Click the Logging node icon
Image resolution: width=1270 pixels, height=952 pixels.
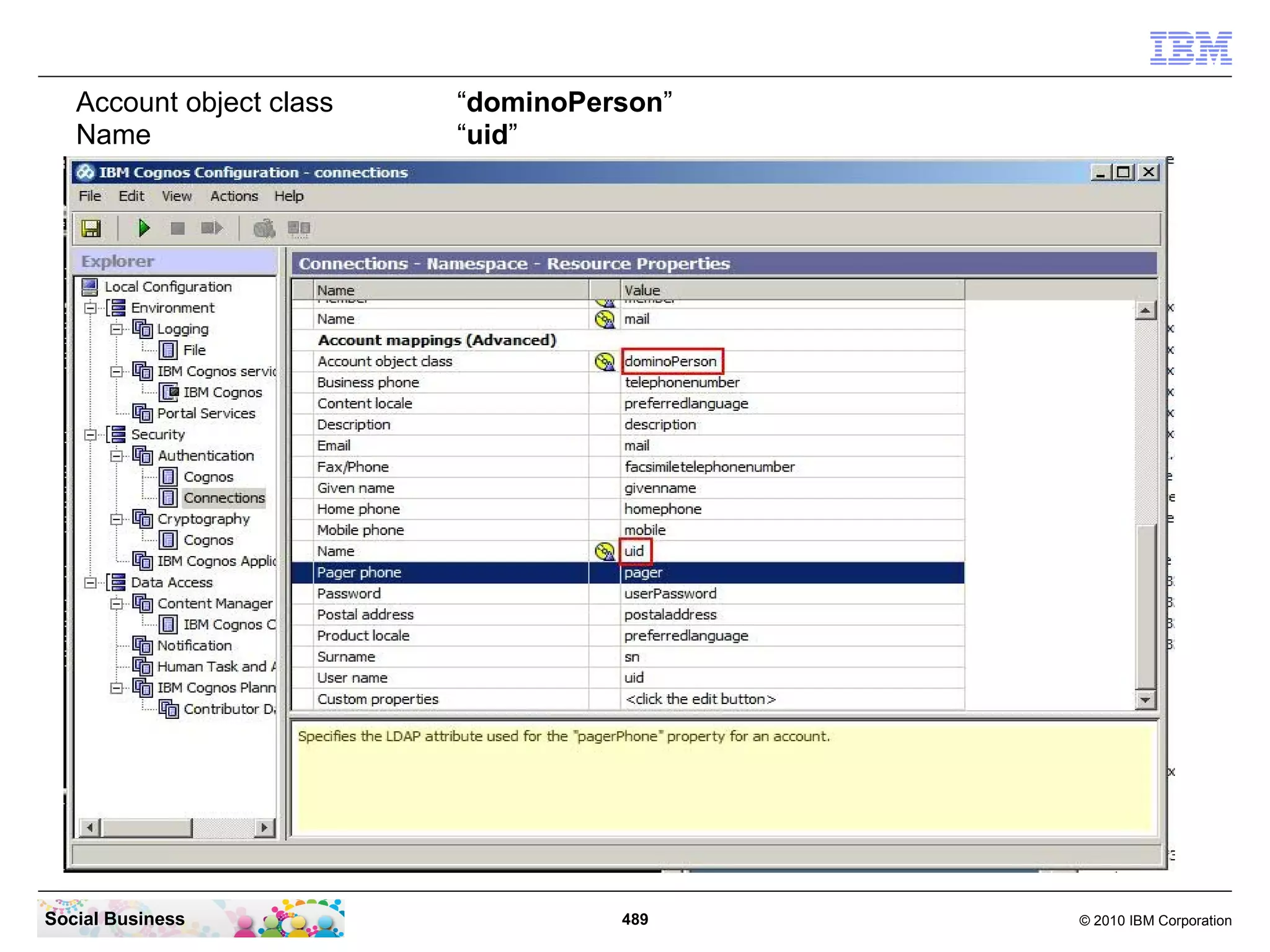point(143,329)
